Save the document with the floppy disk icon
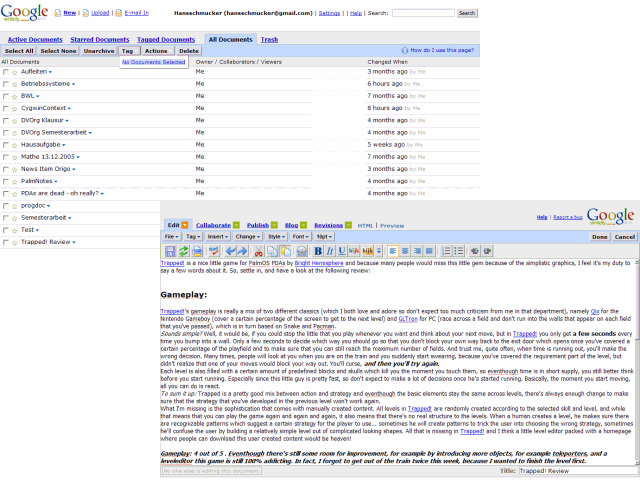The image size is (640, 480). [170, 251]
